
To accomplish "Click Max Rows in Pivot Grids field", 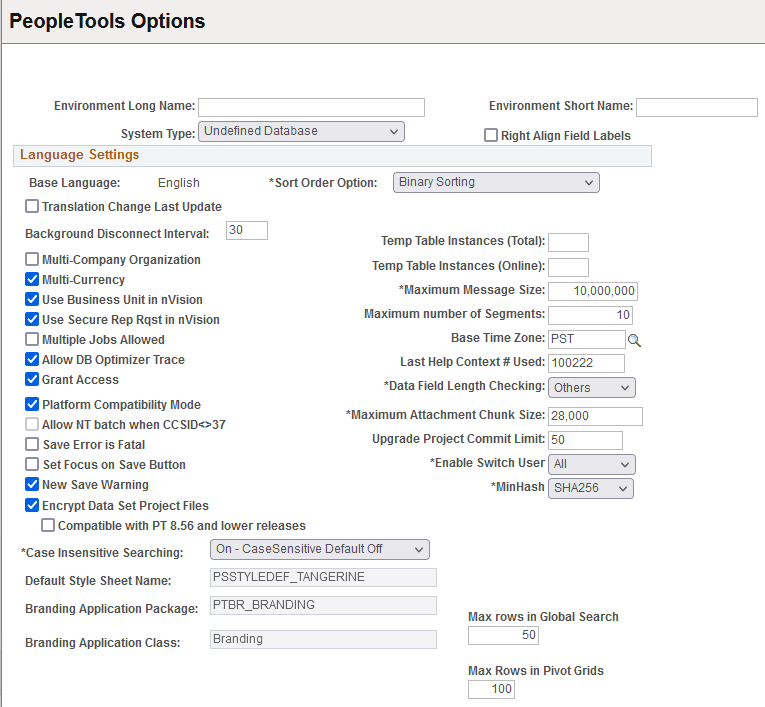I will tap(491, 689).
